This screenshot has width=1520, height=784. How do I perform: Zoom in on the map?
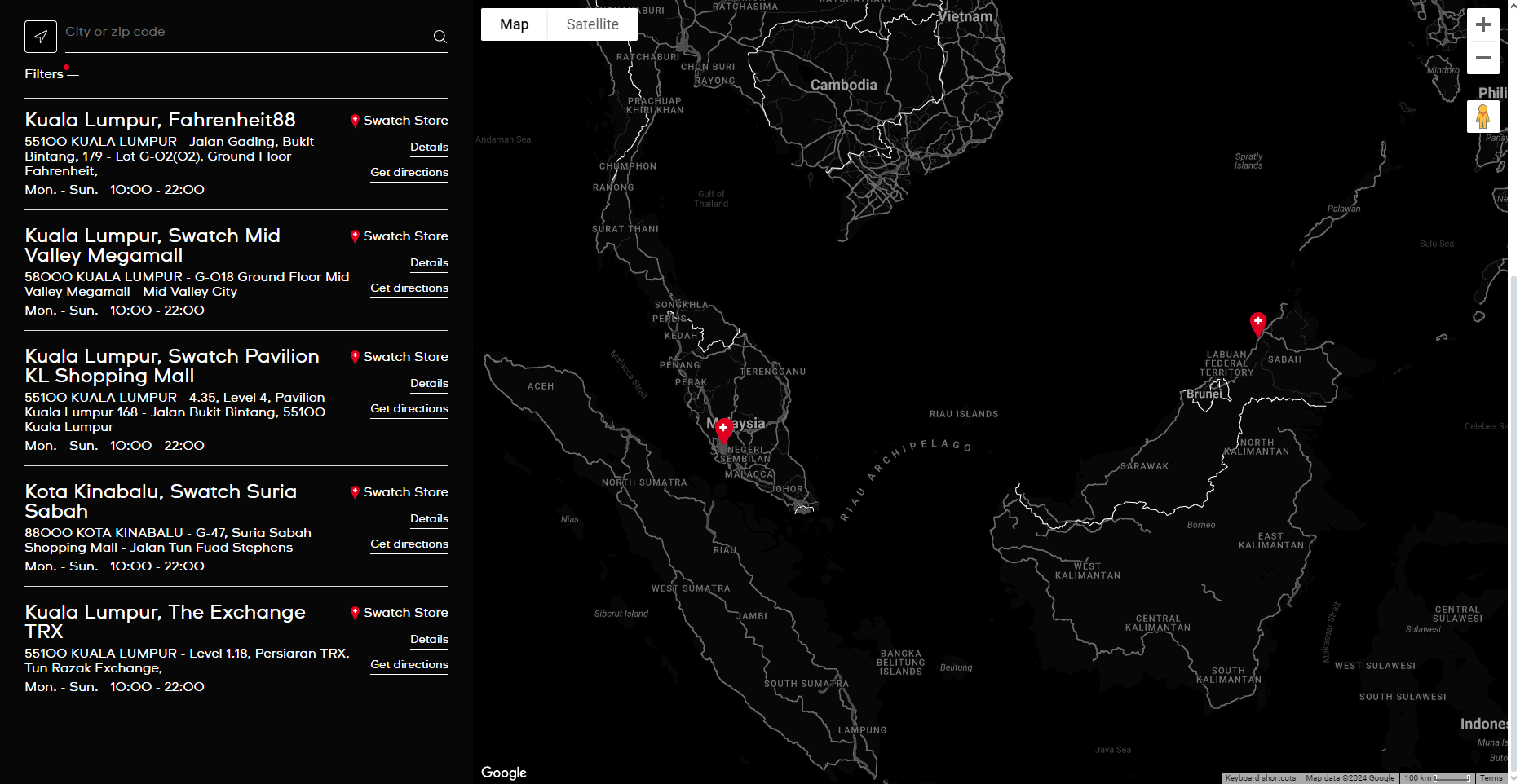pyautogui.click(x=1483, y=24)
